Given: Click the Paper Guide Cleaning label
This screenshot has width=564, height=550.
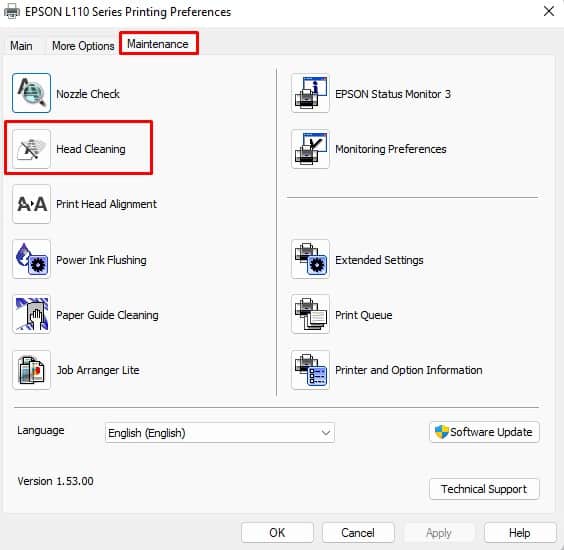Looking at the screenshot, I should [x=107, y=315].
